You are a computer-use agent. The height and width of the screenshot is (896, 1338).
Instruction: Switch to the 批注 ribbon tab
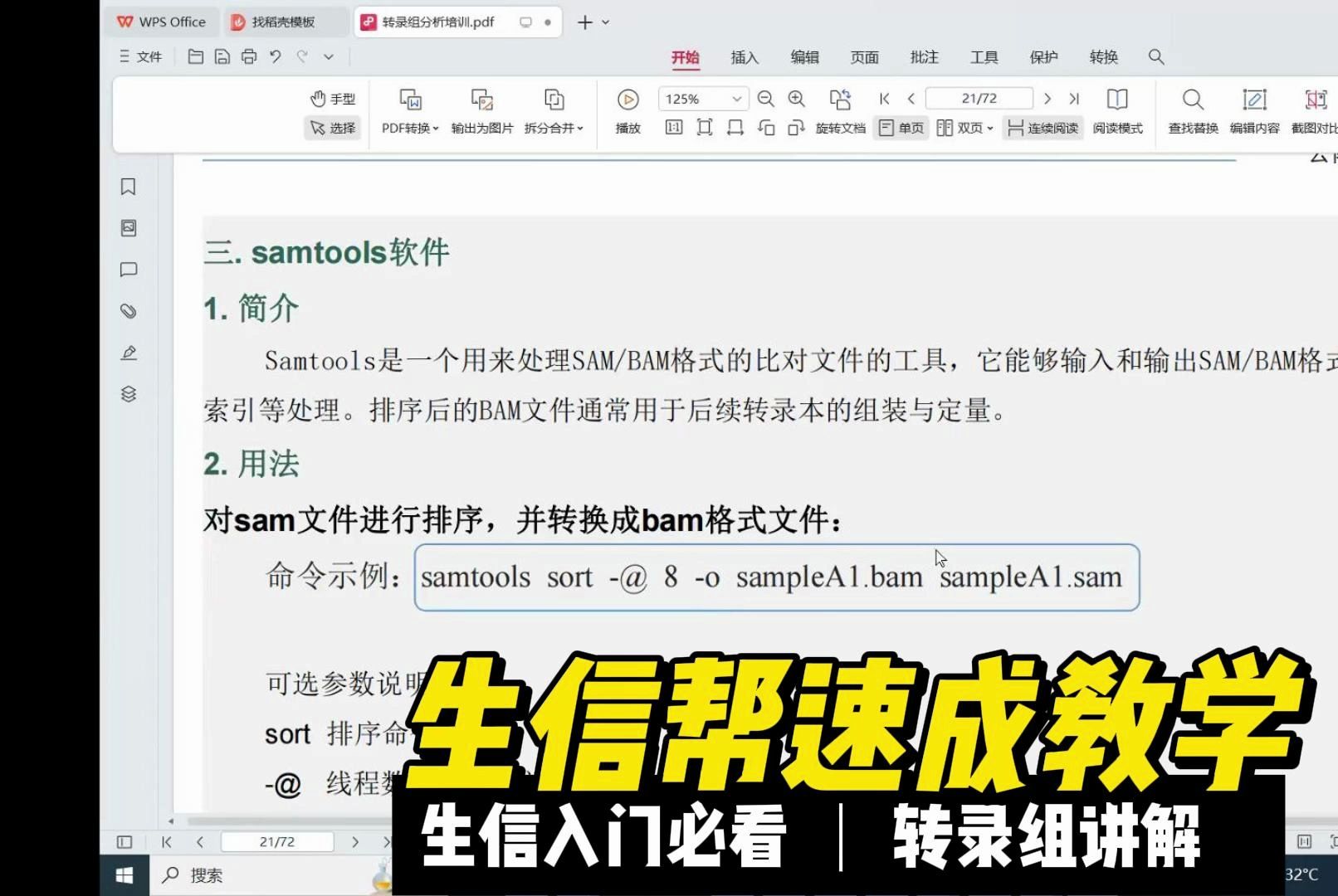coord(924,57)
